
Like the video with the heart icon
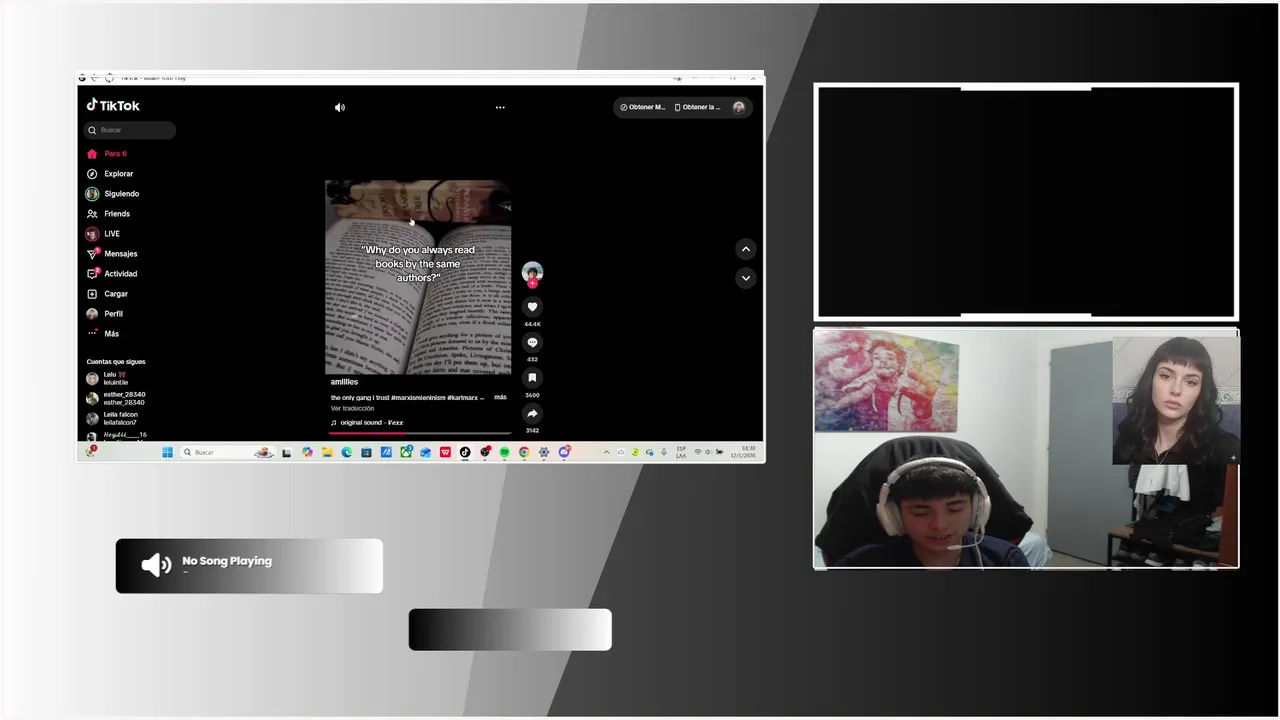click(532, 307)
